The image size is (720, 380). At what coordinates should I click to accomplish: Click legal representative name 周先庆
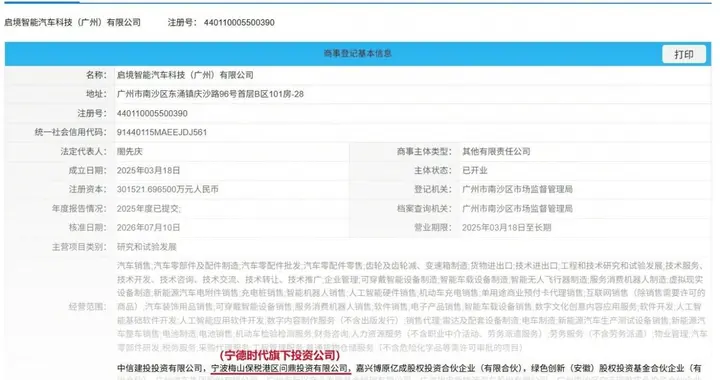130,151
